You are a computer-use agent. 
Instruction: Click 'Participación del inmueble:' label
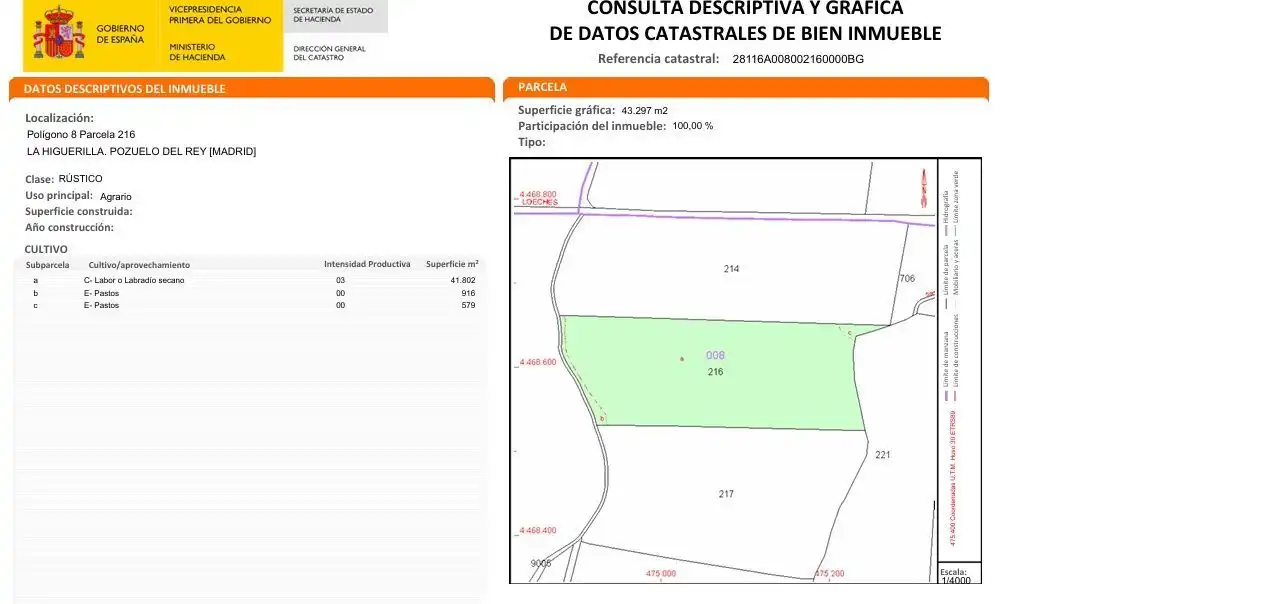[592, 126]
